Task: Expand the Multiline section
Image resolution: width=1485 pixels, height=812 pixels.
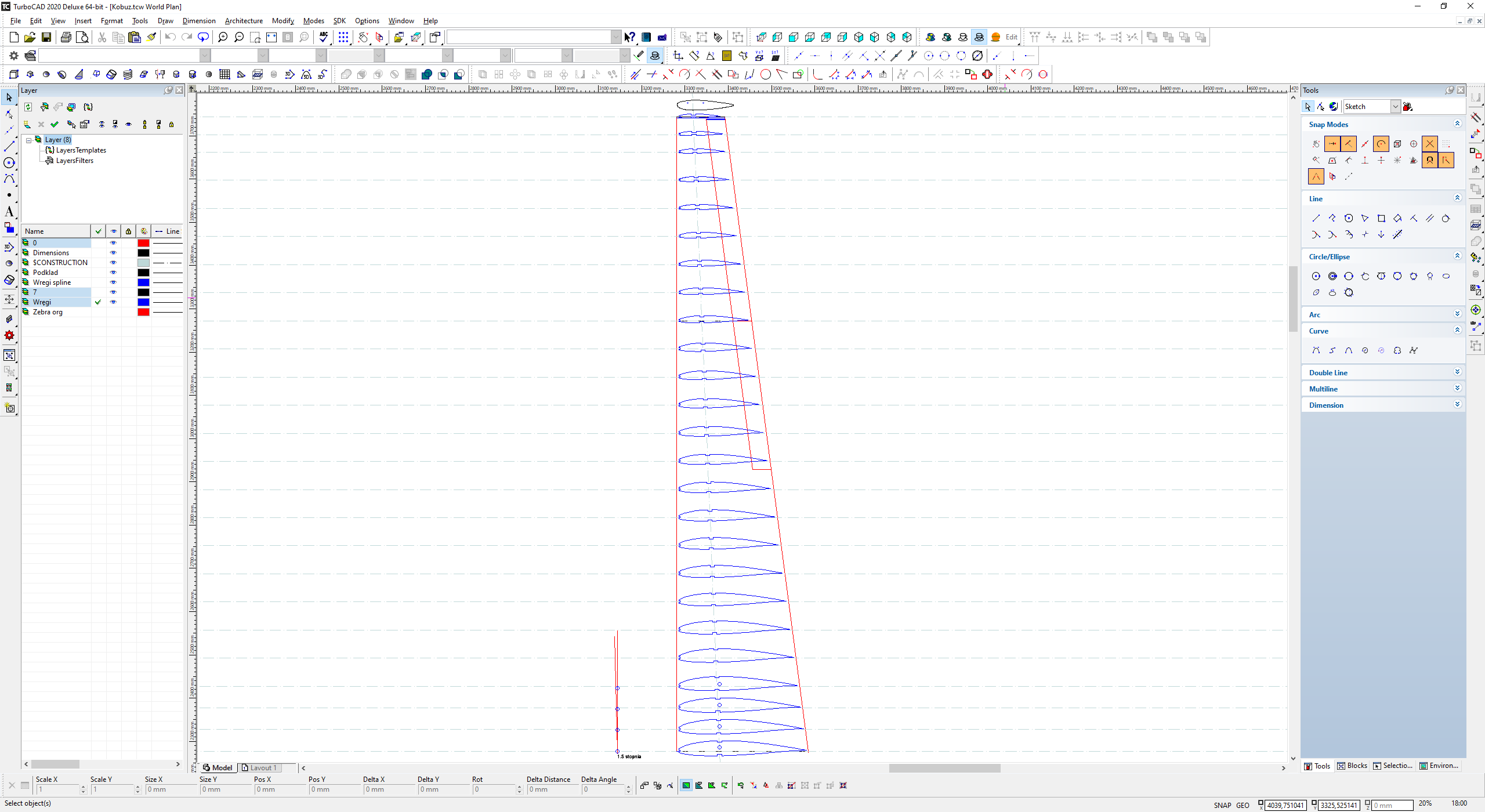Action: (x=1457, y=389)
